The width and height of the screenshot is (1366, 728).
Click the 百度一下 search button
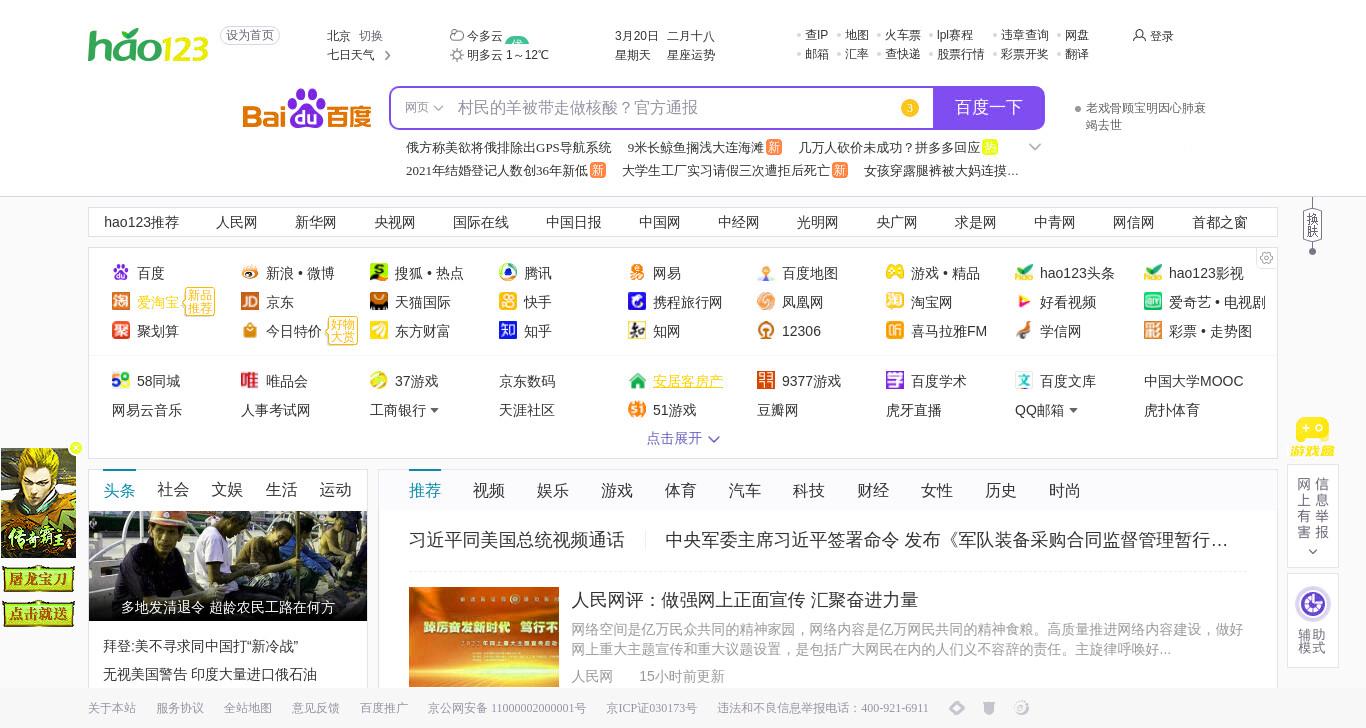coord(988,108)
